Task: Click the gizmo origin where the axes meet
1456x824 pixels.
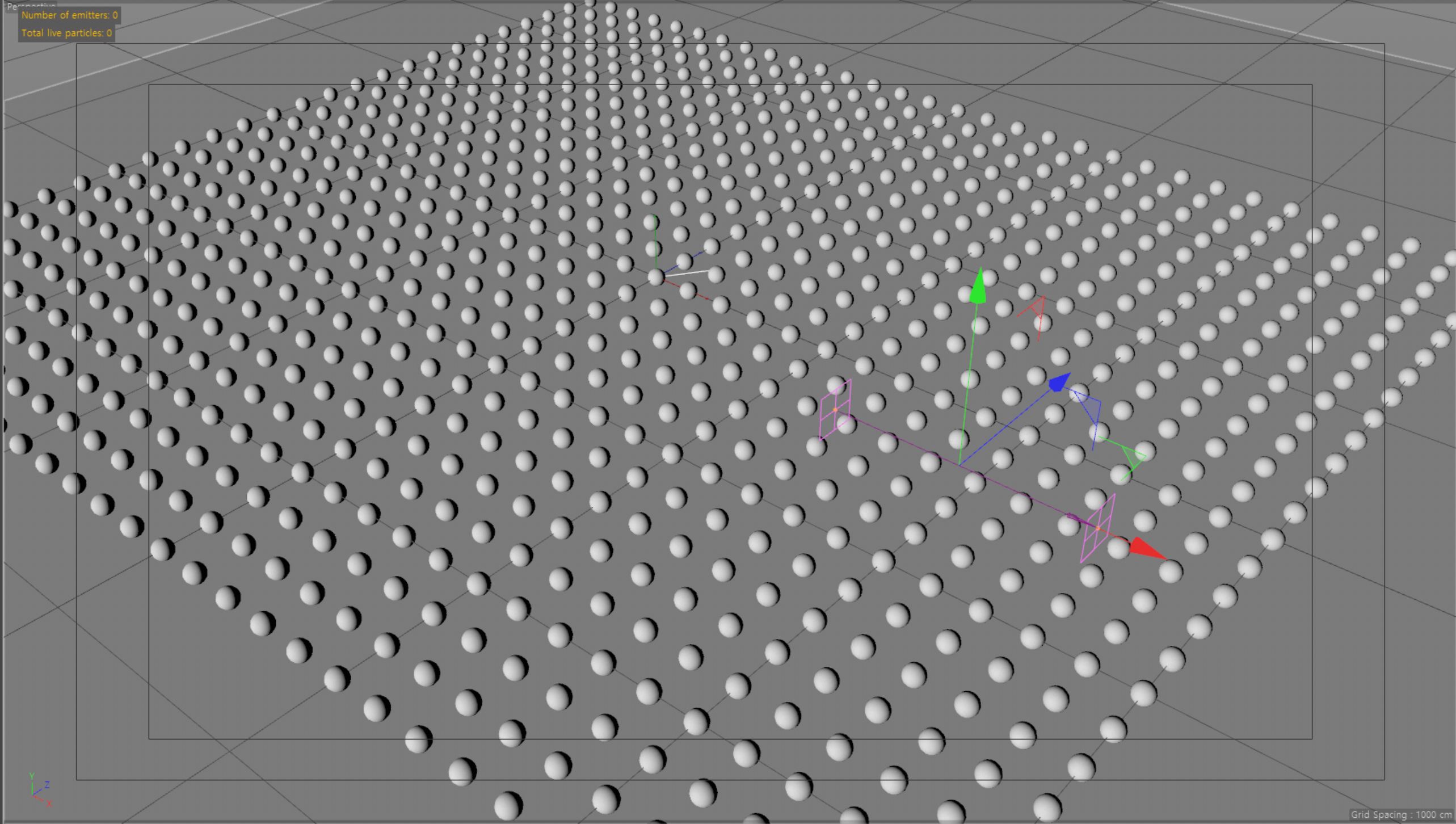Action: (x=960, y=465)
